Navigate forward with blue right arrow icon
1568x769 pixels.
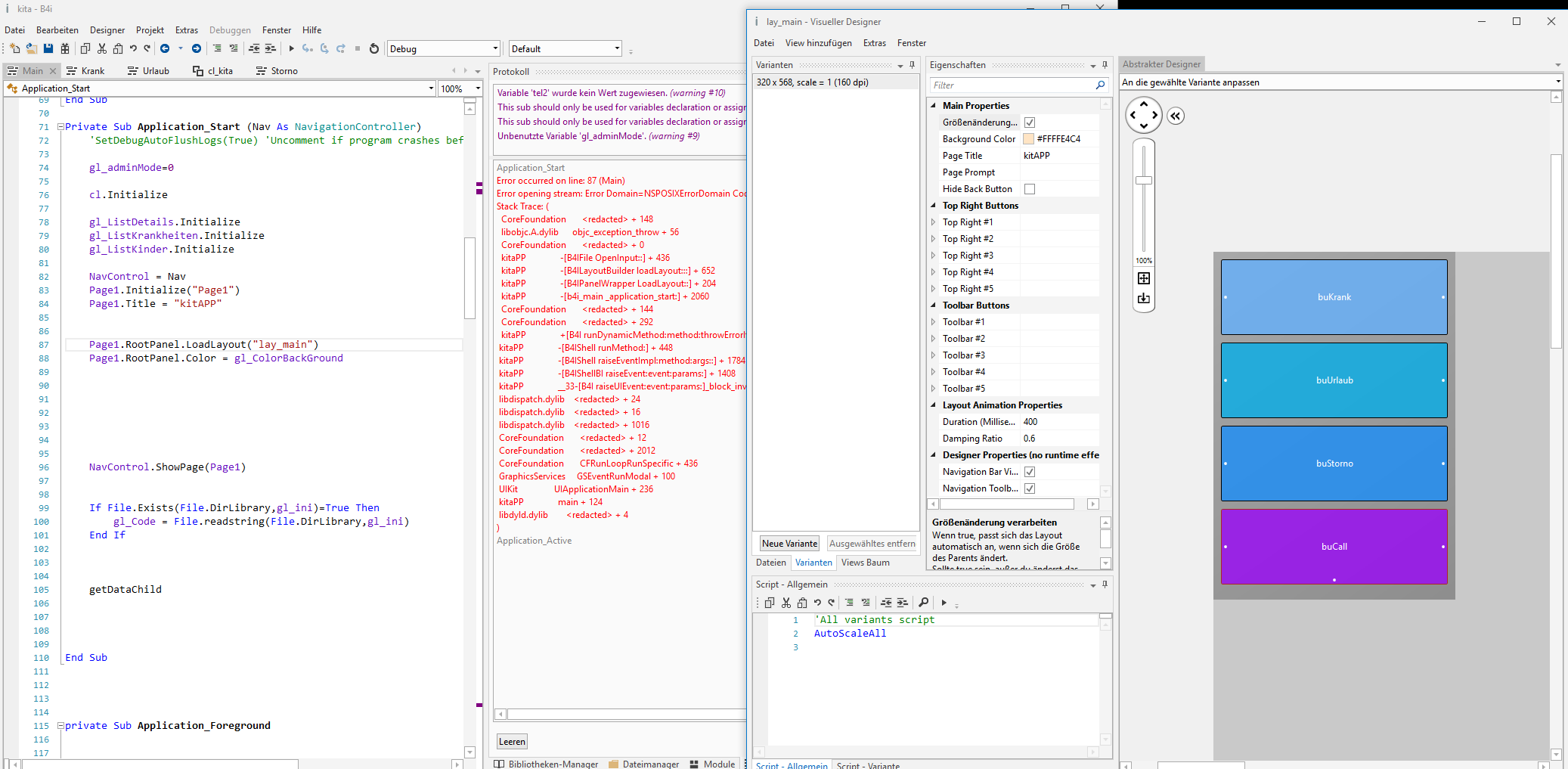point(196,48)
